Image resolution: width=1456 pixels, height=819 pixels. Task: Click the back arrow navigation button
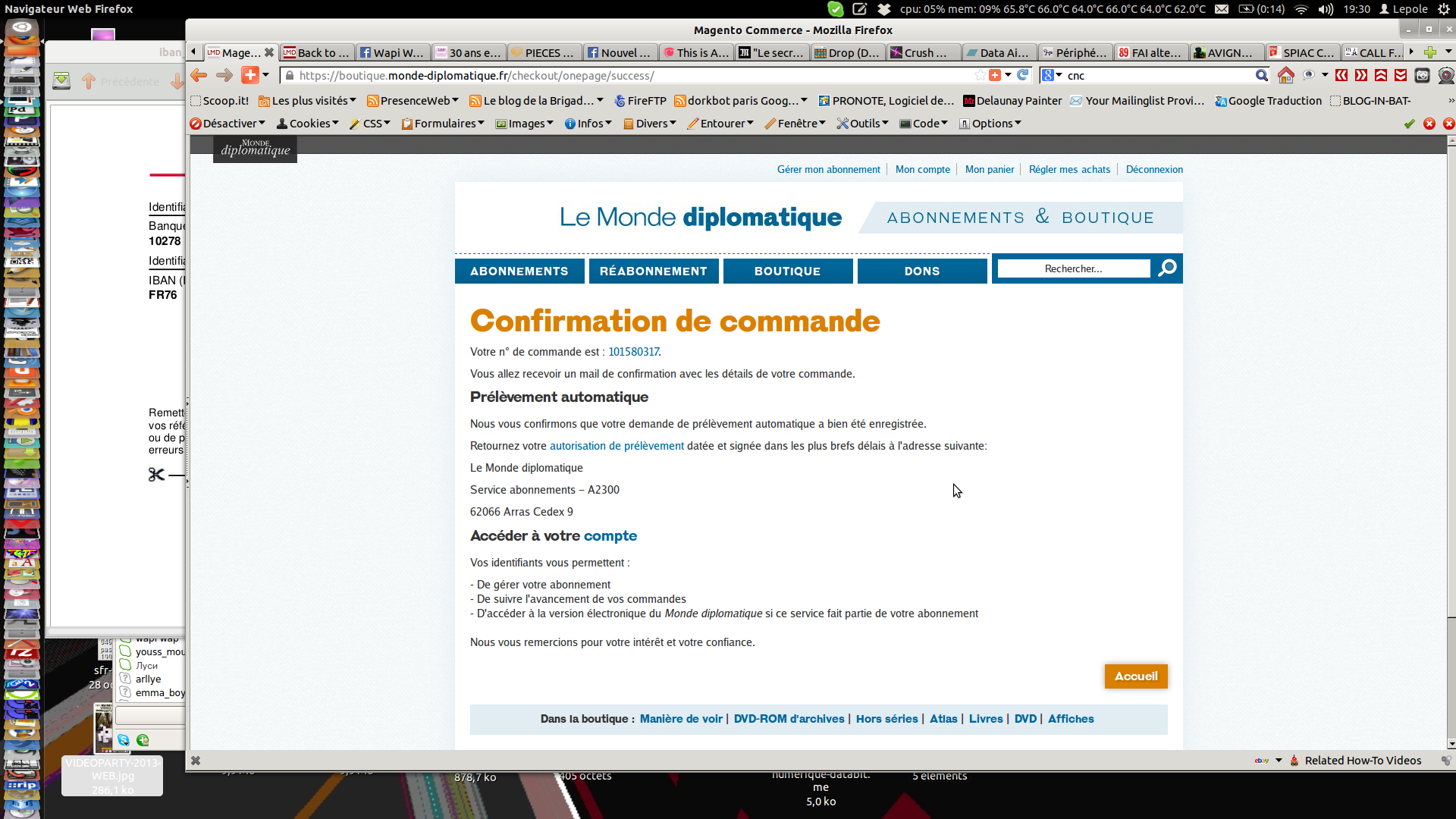(x=199, y=75)
